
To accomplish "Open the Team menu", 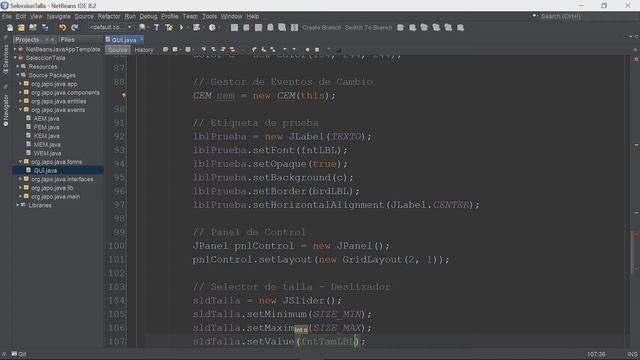I will pyautogui.click(x=190, y=16).
